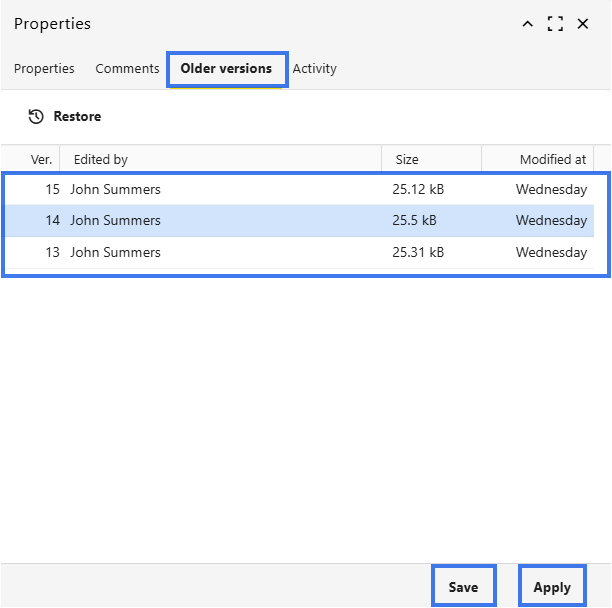Click the 25.5 kB size cell
Viewport: 612px width, 608px height.
414,220
